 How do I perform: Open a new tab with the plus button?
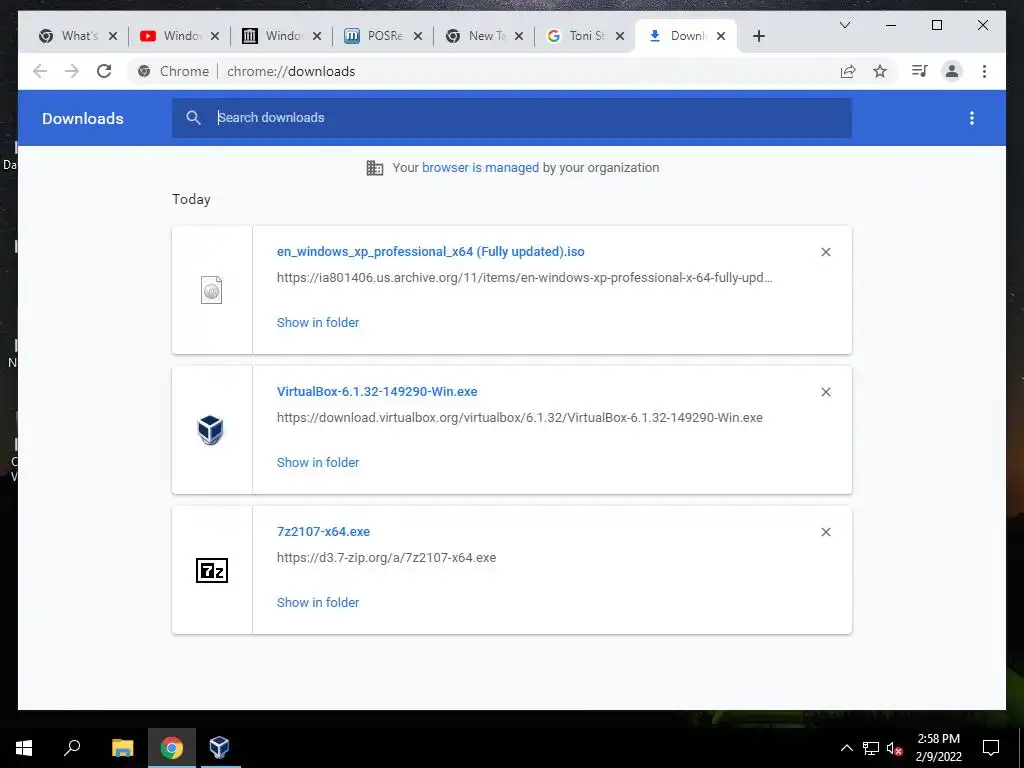(x=758, y=36)
